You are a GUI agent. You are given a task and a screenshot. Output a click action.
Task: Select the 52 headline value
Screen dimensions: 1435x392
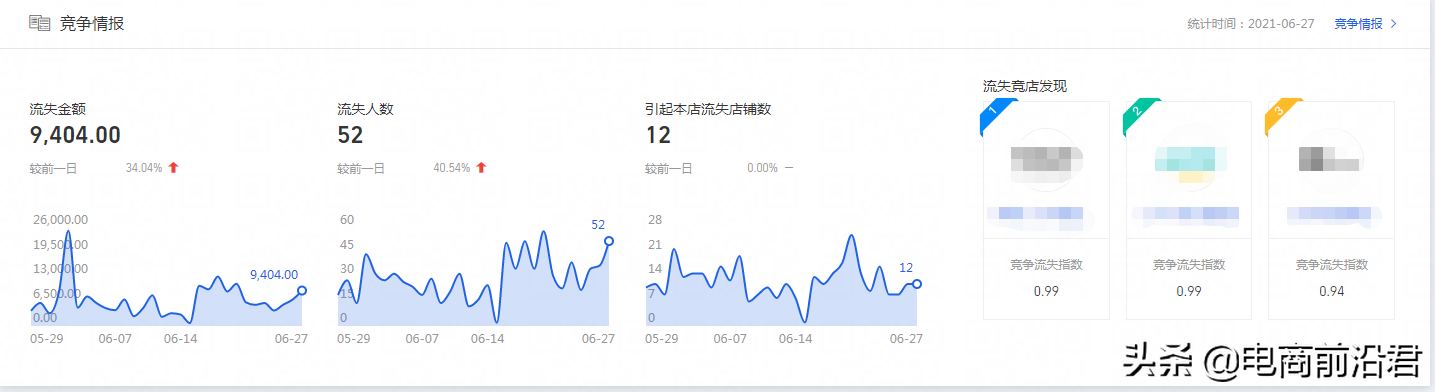(x=350, y=135)
